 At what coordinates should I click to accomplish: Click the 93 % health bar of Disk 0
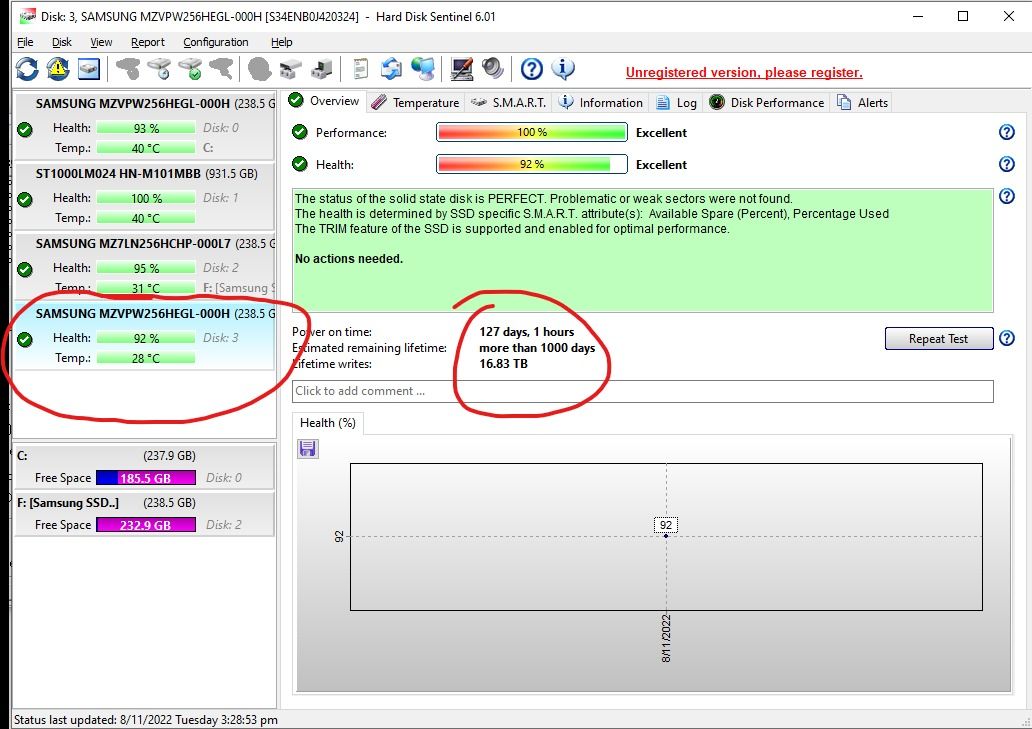coord(145,128)
